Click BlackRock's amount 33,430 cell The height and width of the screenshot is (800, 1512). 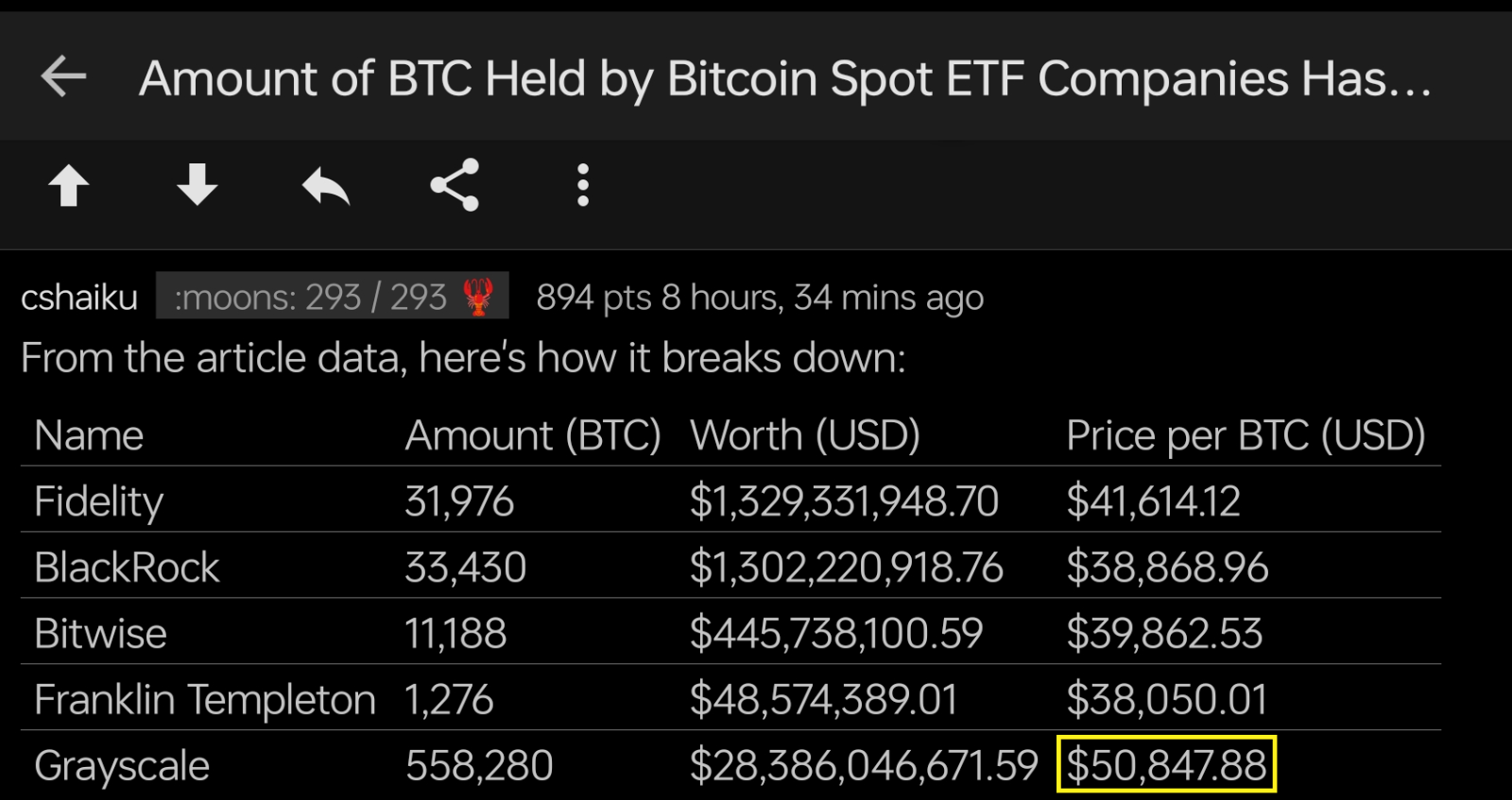tap(465, 568)
